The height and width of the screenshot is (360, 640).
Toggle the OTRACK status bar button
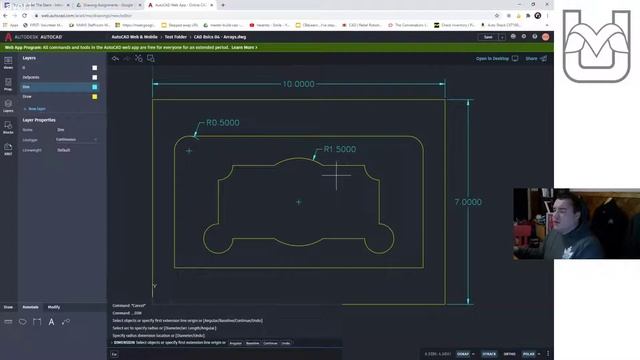(x=489, y=354)
